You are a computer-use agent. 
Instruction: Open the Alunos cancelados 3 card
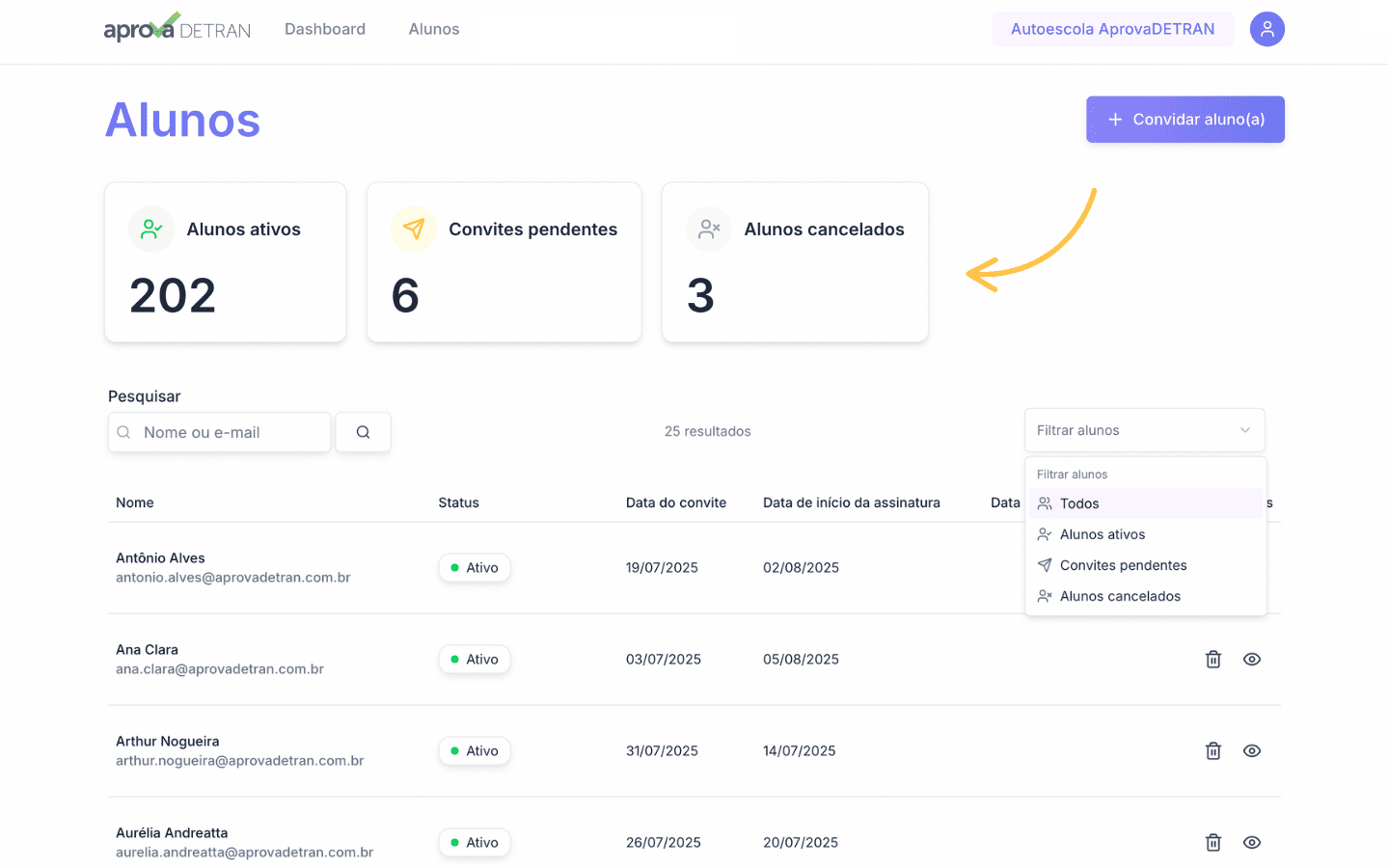pyautogui.click(x=795, y=262)
